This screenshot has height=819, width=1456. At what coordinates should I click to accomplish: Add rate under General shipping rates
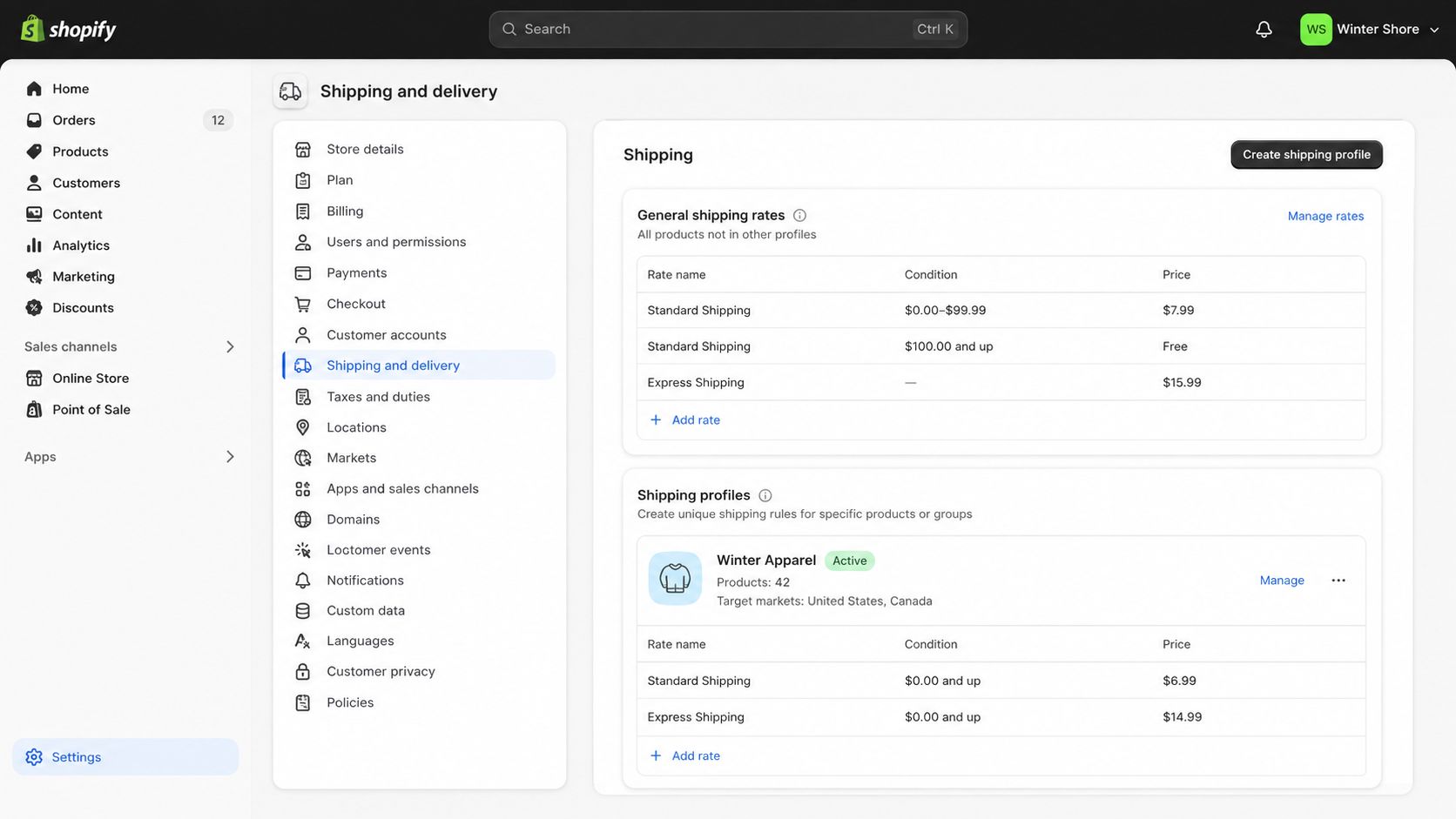click(685, 420)
